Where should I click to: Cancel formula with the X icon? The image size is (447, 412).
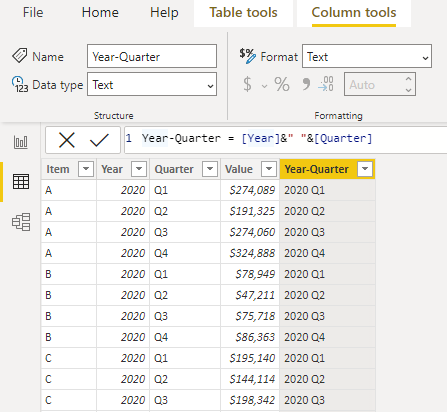coord(67,140)
